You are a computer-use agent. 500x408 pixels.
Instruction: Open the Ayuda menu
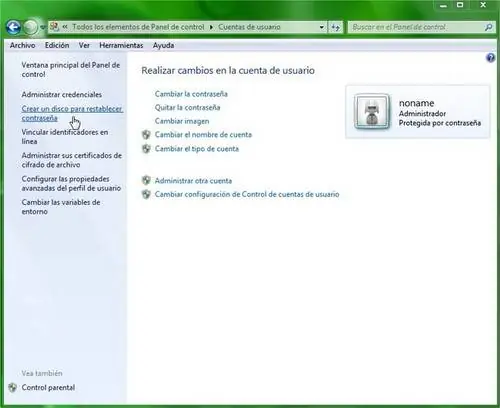[163, 45]
